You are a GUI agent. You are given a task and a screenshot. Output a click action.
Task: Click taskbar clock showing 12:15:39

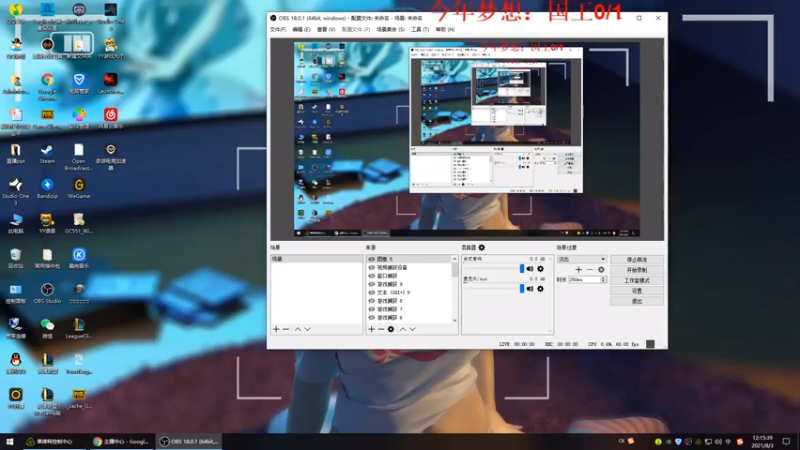click(x=762, y=441)
